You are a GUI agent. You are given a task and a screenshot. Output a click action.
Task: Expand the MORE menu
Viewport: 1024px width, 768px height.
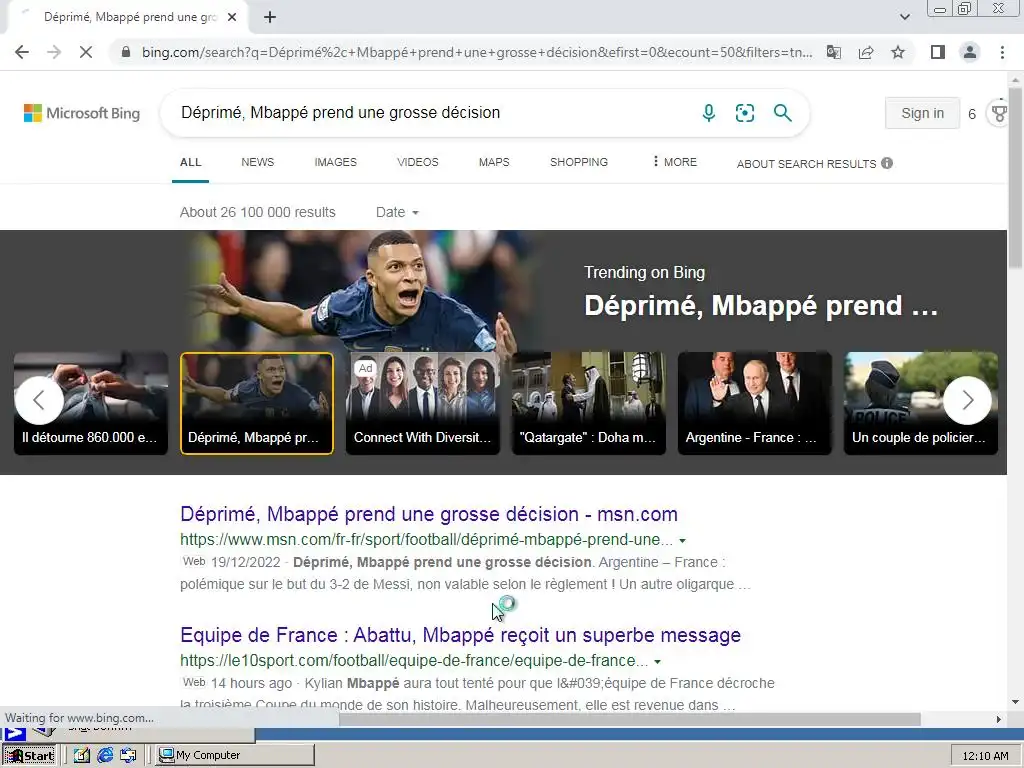[675, 162]
